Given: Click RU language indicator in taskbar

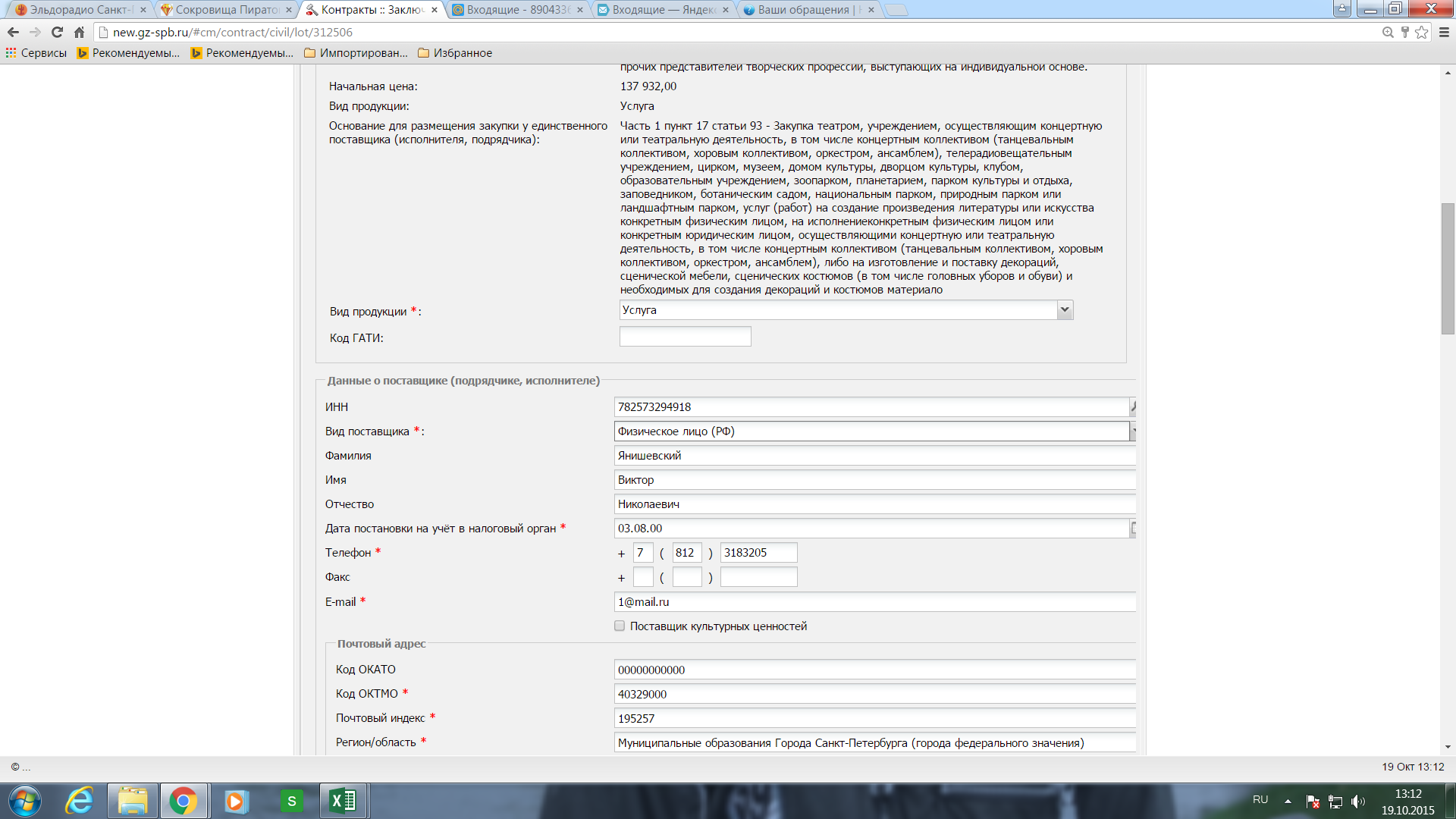Looking at the screenshot, I should [1260, 799].
